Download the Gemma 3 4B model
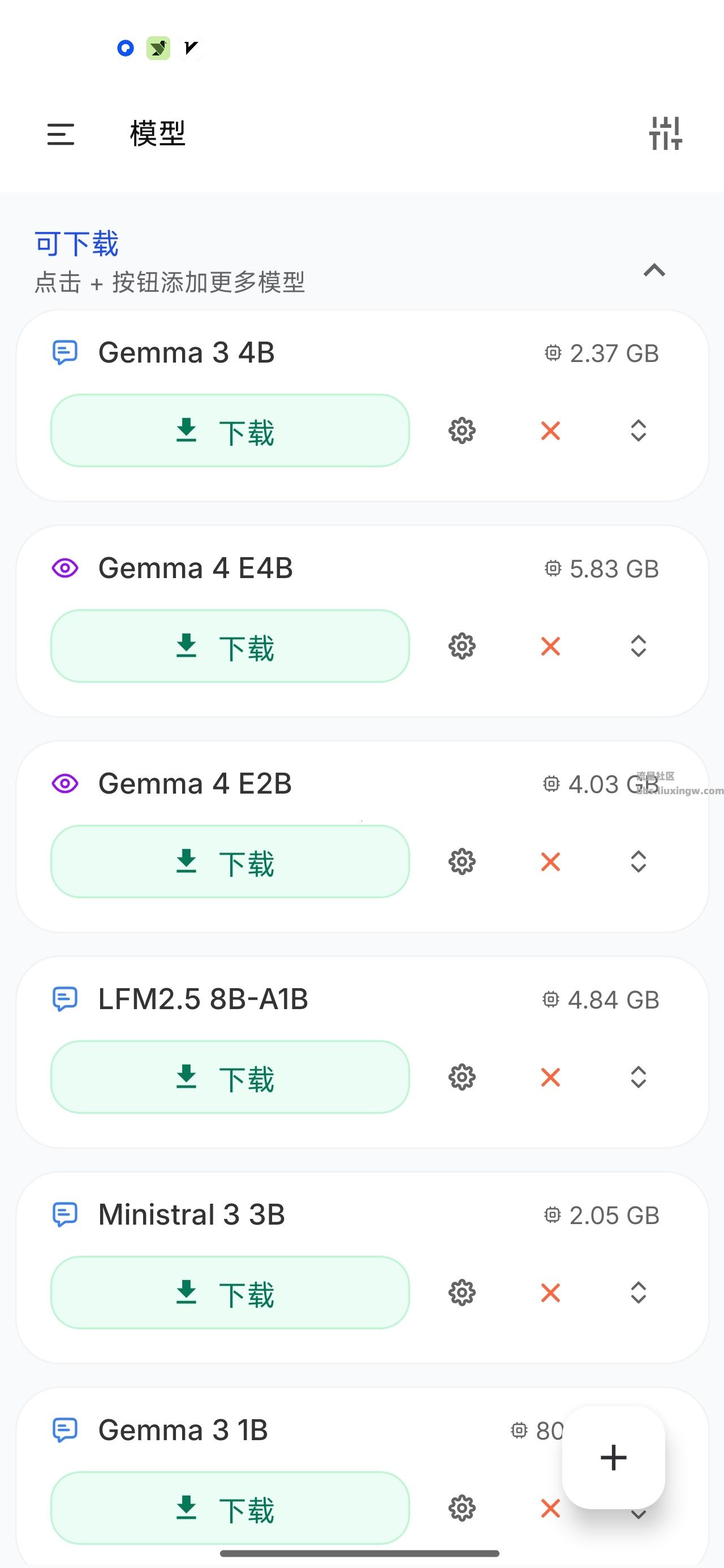 coord(230,431)
